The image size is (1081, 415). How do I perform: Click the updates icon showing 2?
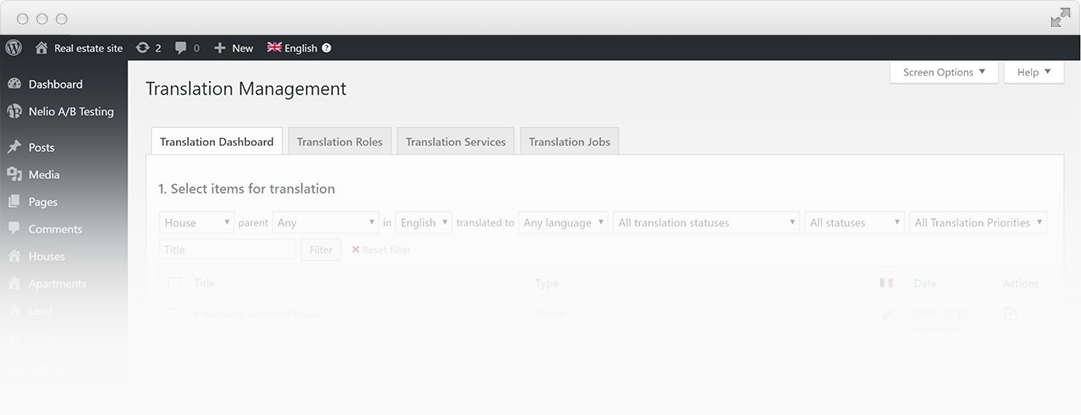click(143, 48)
